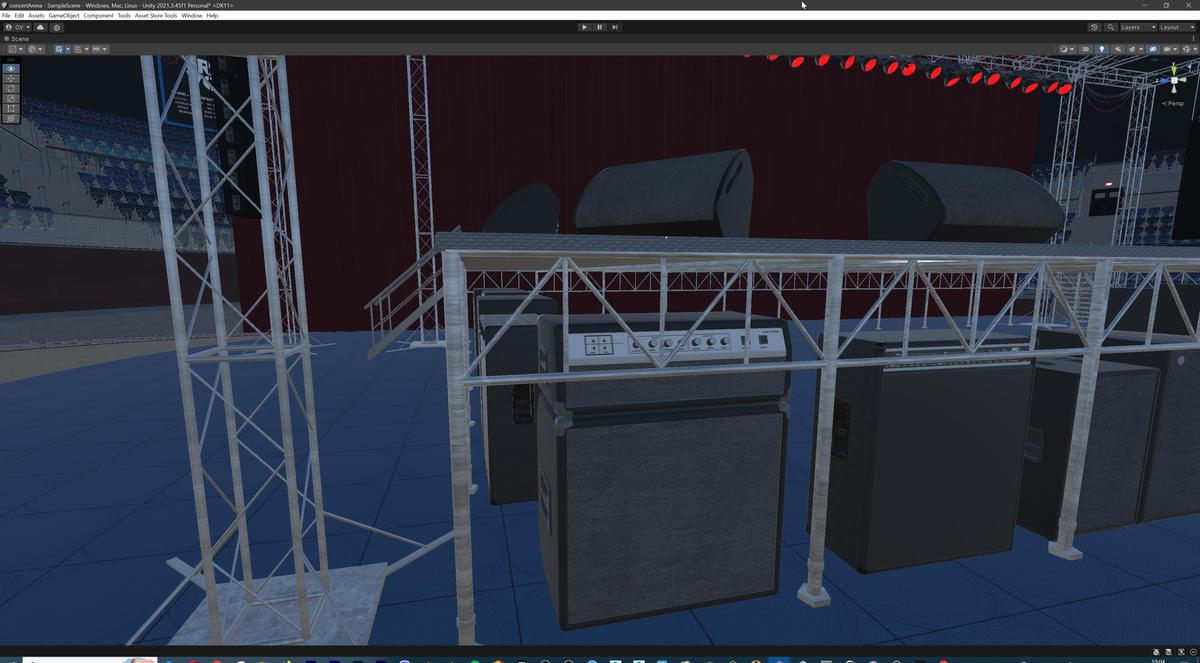
Task: Select the Transform tool
Action: coord(9,118)
